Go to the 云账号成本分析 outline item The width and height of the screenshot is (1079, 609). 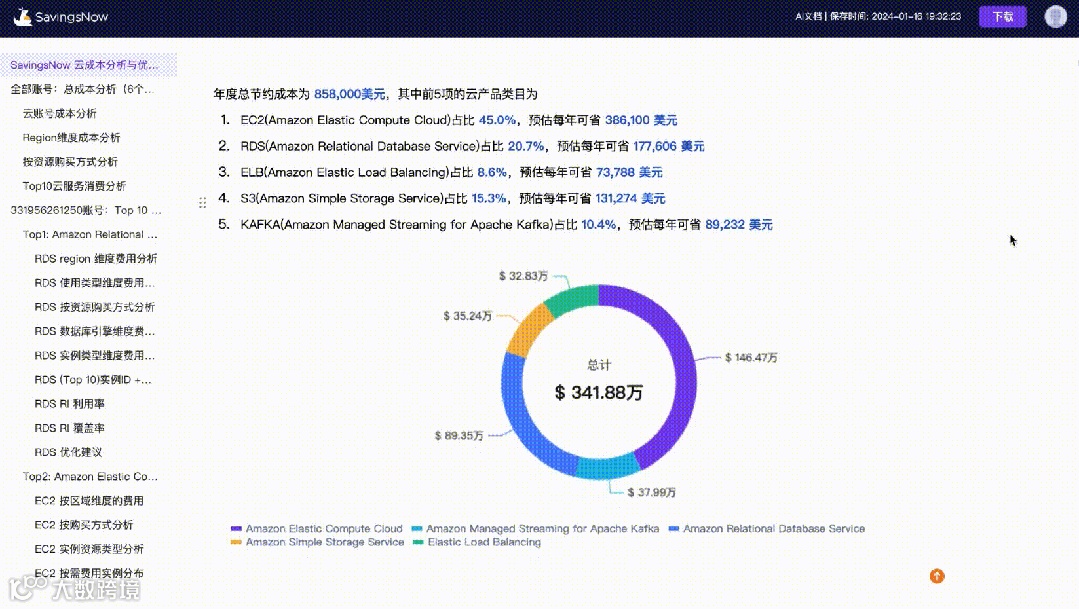pyautogui.click(x=59, y=114)
